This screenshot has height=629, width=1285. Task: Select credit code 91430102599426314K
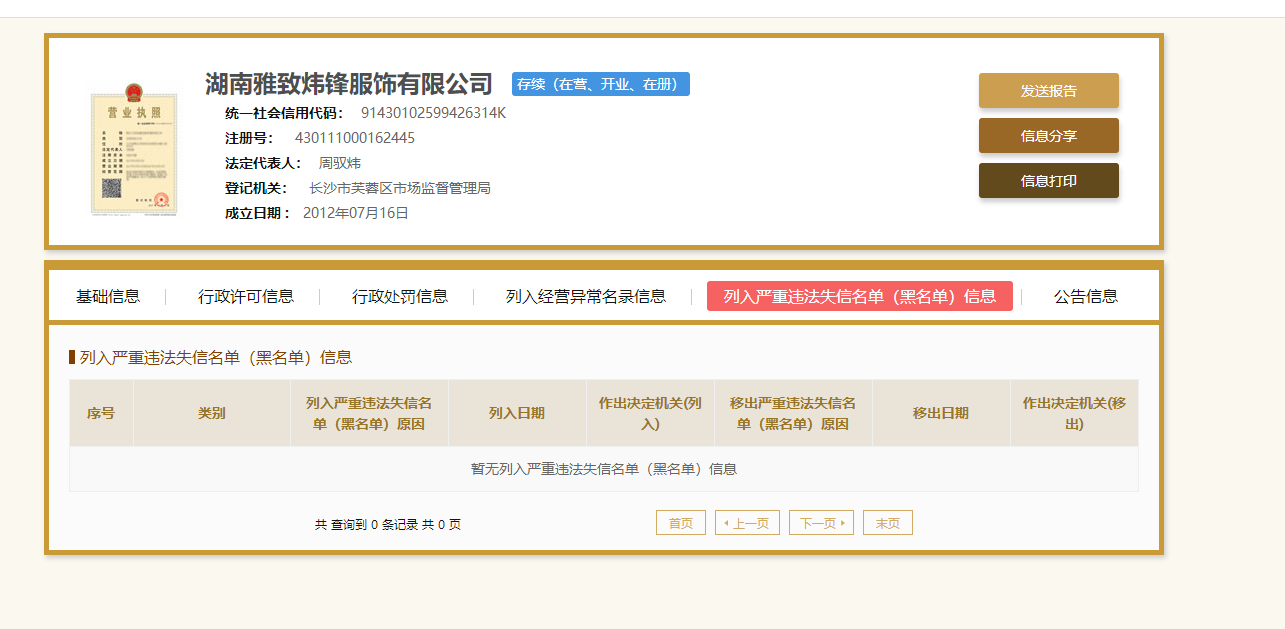click(433, 113)
